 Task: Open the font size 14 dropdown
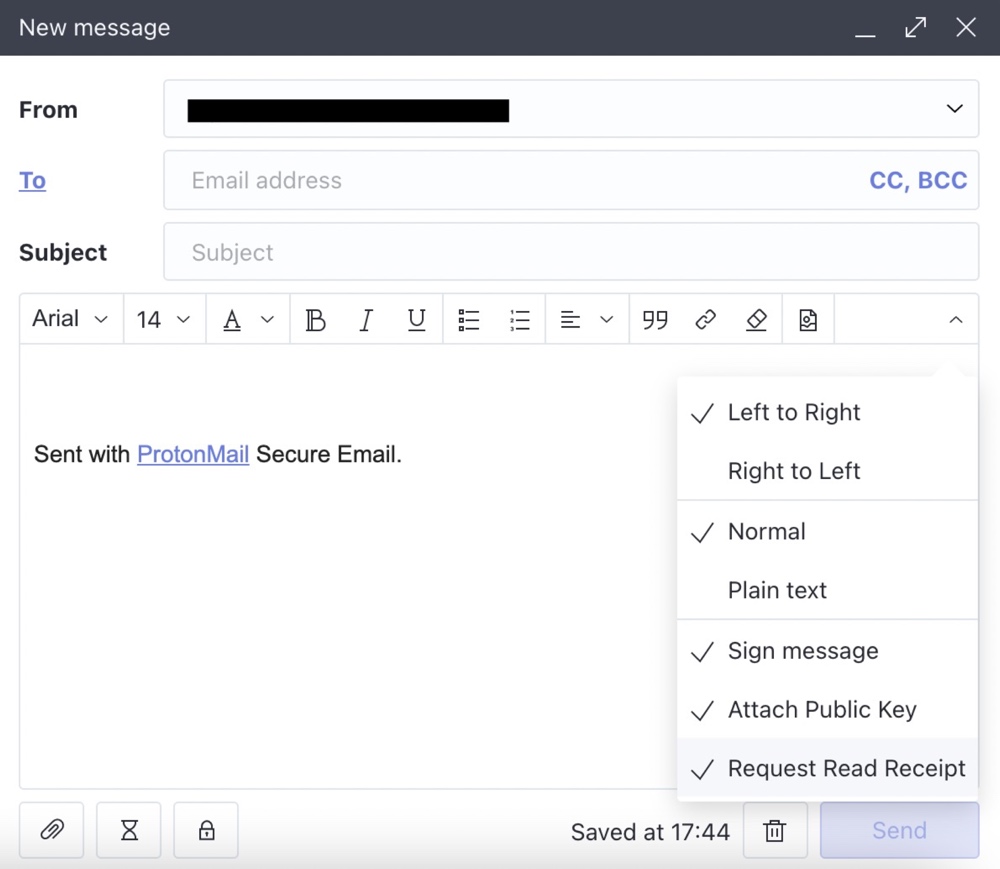tap(164, 319)
